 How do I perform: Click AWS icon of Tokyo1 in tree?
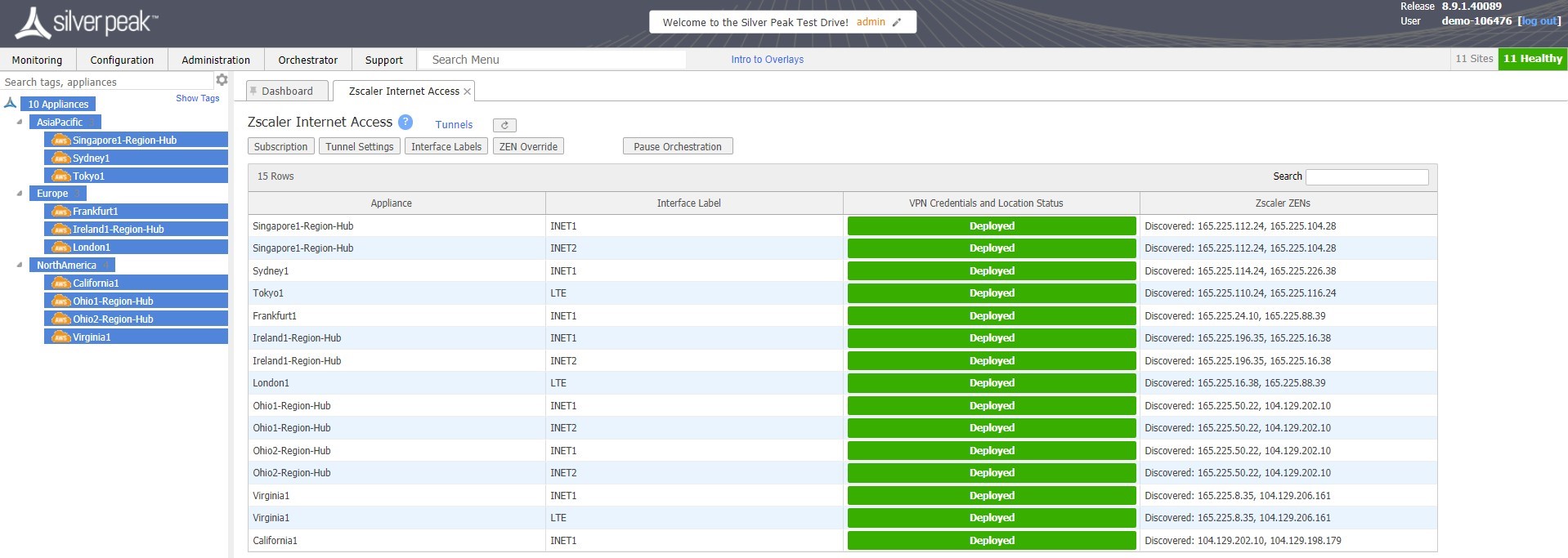click(61, 176)
